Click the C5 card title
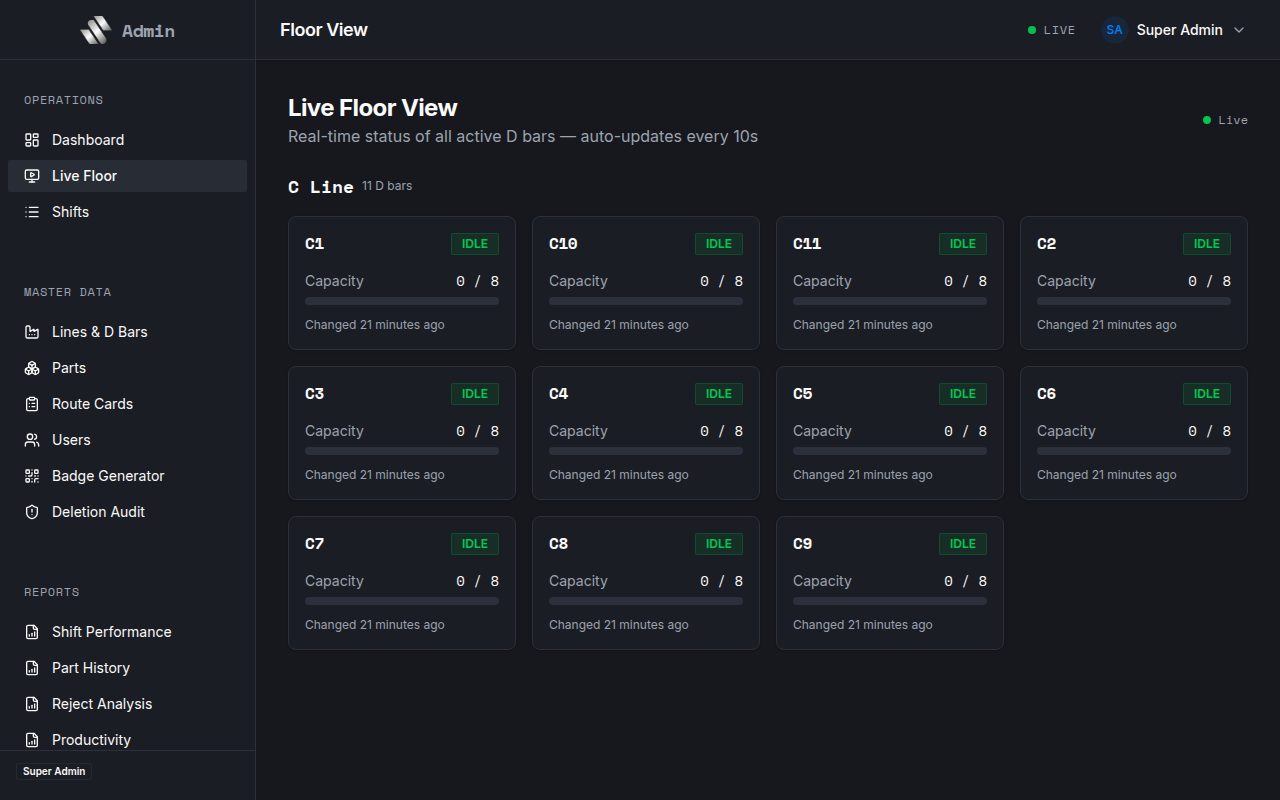The image size is (1280, 800). click(803, 394)
